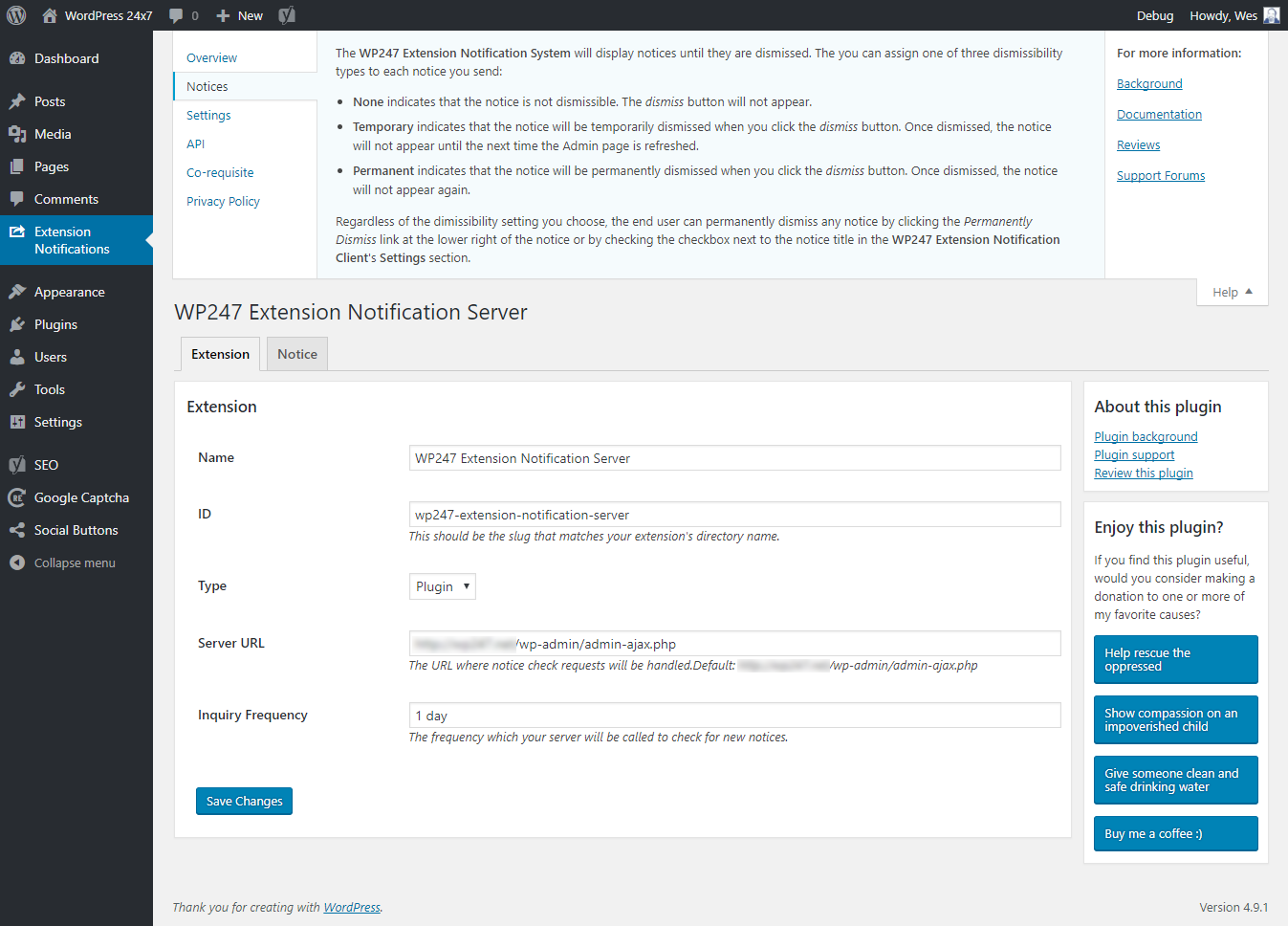The image size is (1288, 926).
Task: Collapse the Help panel tab
Action: [x=1233, y=292]
